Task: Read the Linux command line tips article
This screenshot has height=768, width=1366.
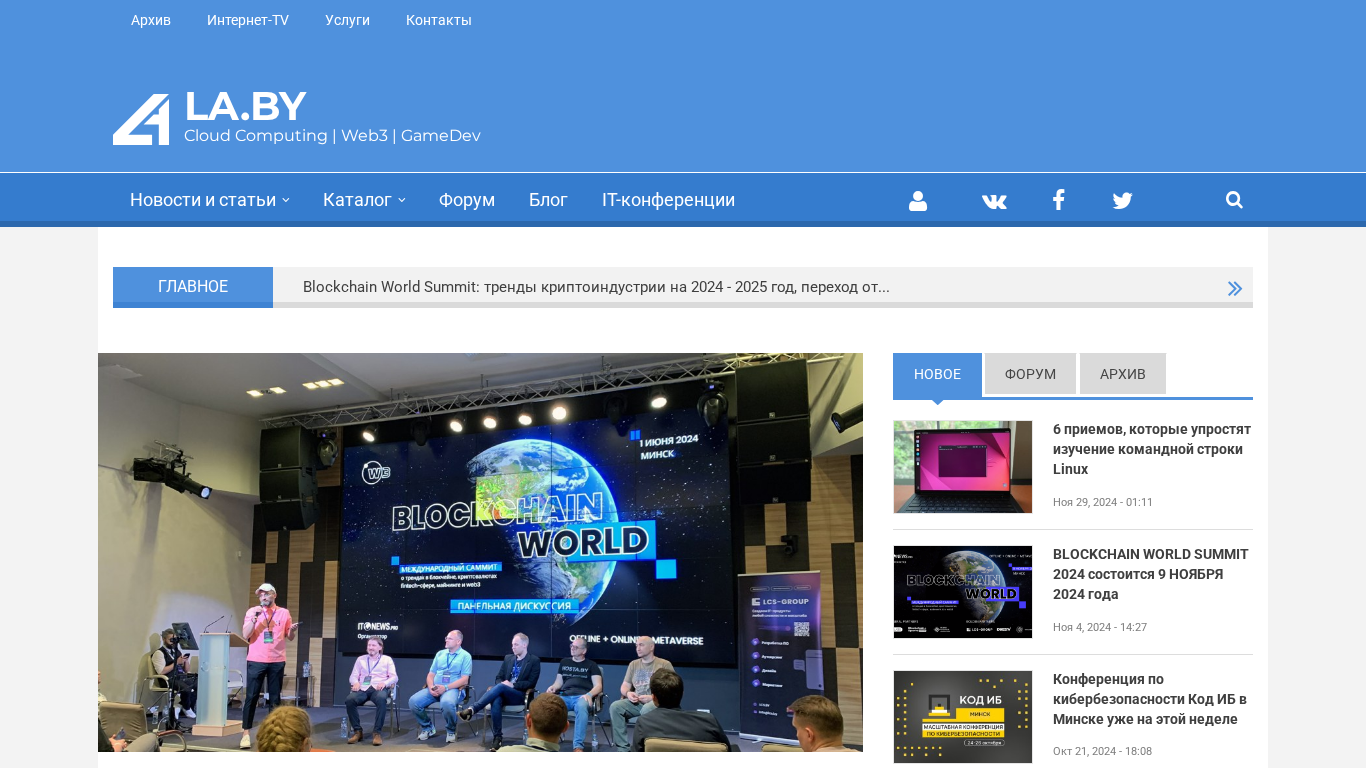Action: [1152, 449]
